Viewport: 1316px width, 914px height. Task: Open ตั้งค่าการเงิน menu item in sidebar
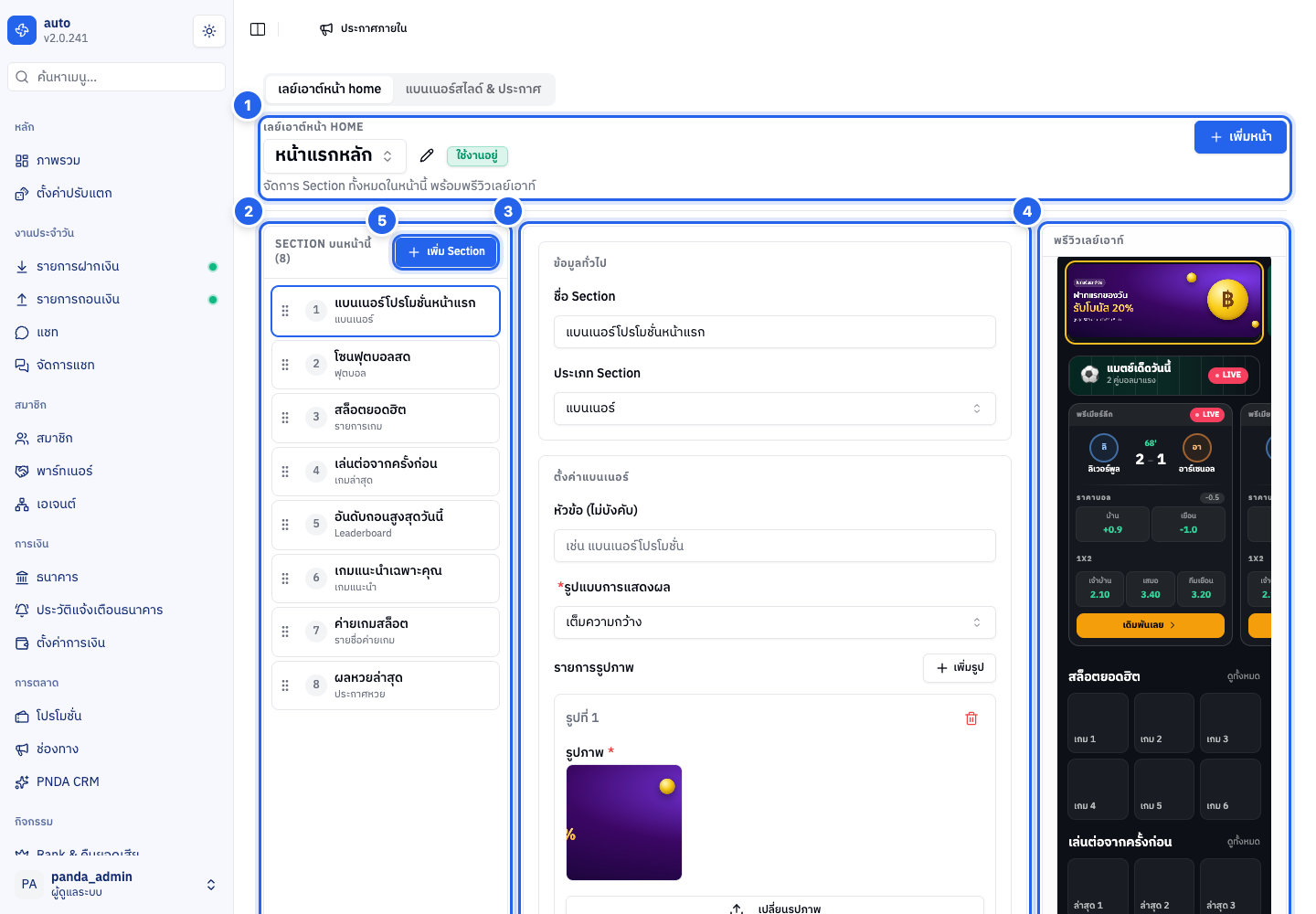(117, 643)
